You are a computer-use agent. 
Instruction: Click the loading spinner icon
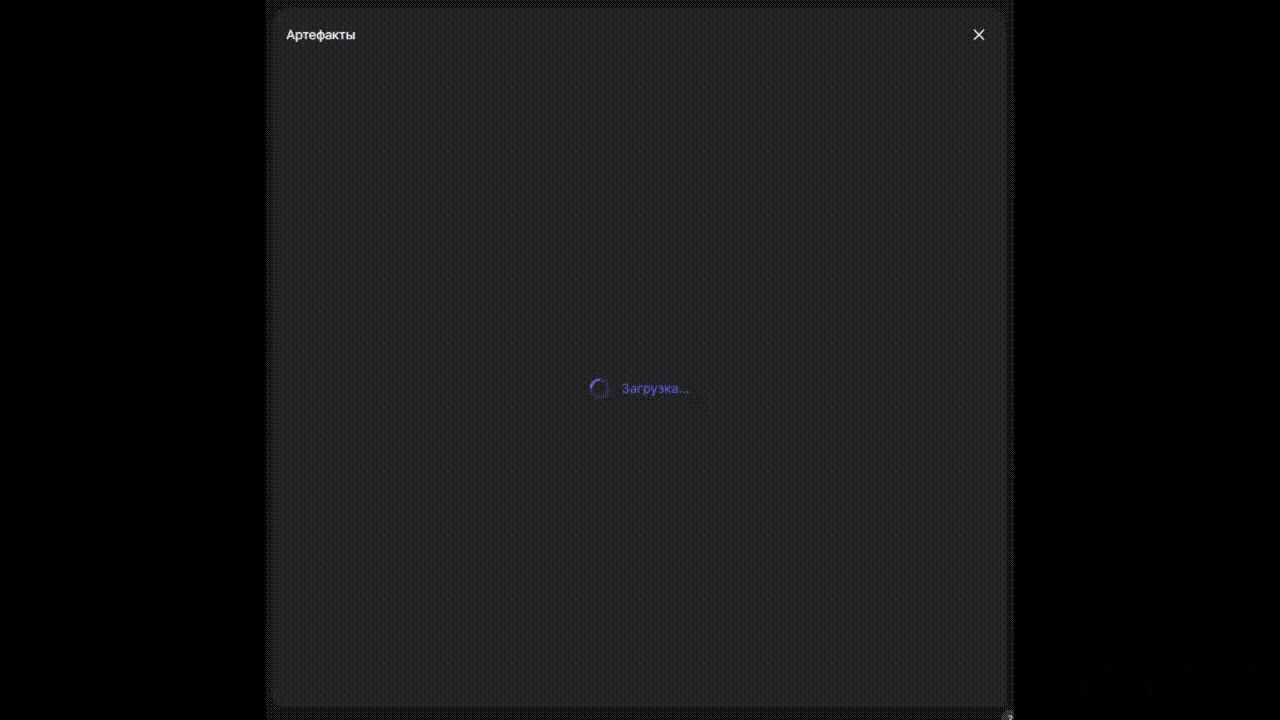599,389
